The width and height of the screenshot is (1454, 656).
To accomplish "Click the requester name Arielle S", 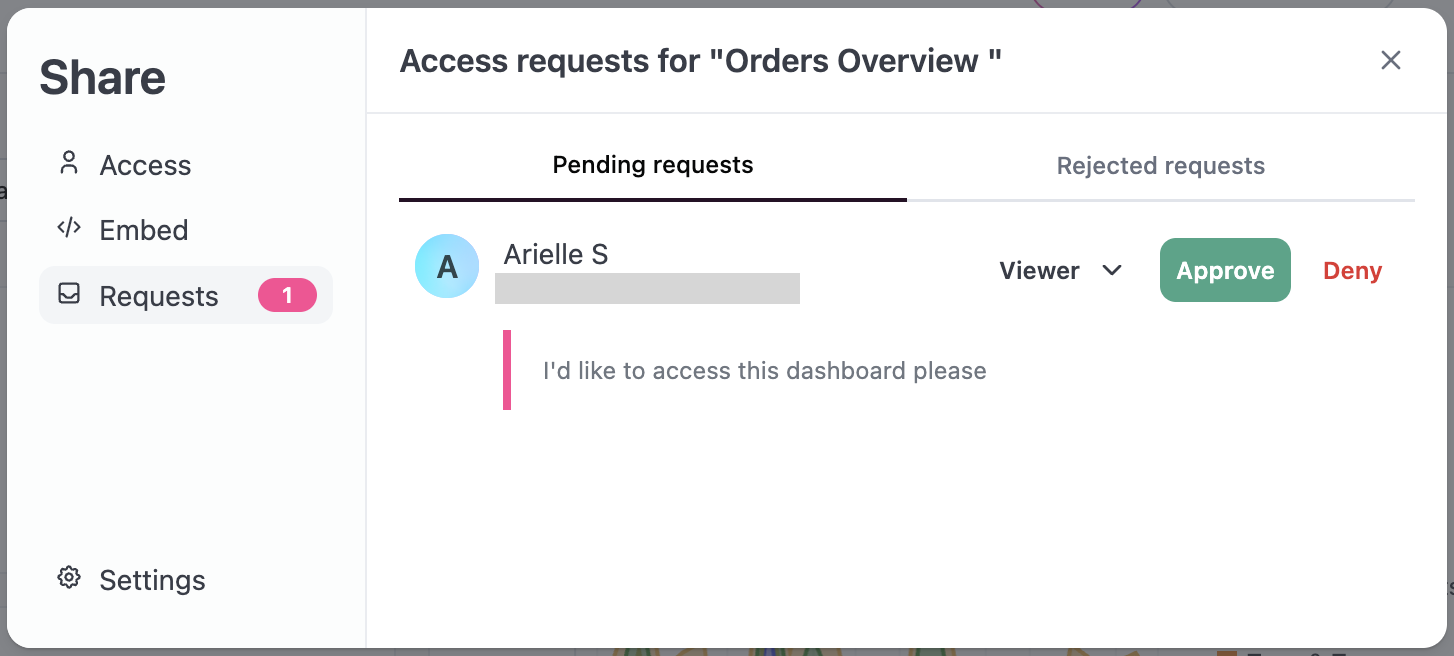I will click(556, 254).
